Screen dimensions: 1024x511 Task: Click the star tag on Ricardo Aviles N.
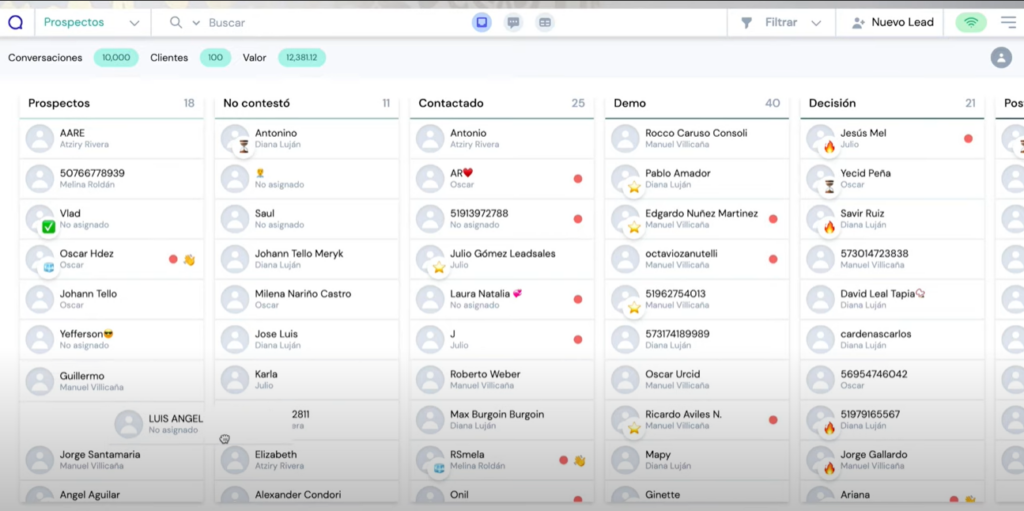634,428
